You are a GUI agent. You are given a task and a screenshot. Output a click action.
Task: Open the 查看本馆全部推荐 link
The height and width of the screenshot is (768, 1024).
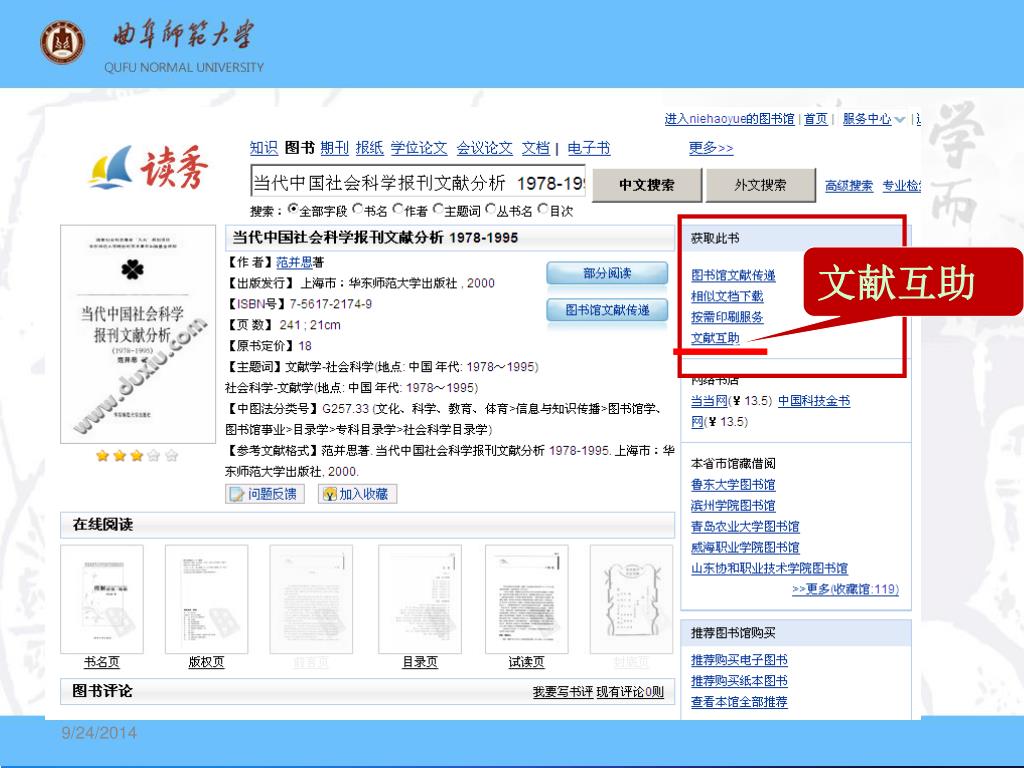[739, 702]
